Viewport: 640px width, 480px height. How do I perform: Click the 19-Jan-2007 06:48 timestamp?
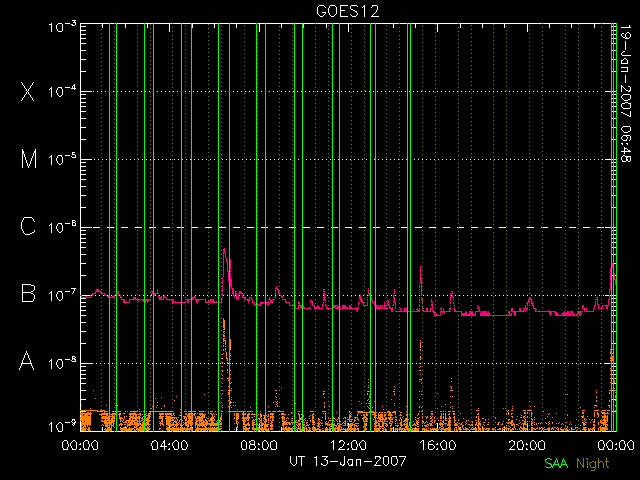pos(625,93)
